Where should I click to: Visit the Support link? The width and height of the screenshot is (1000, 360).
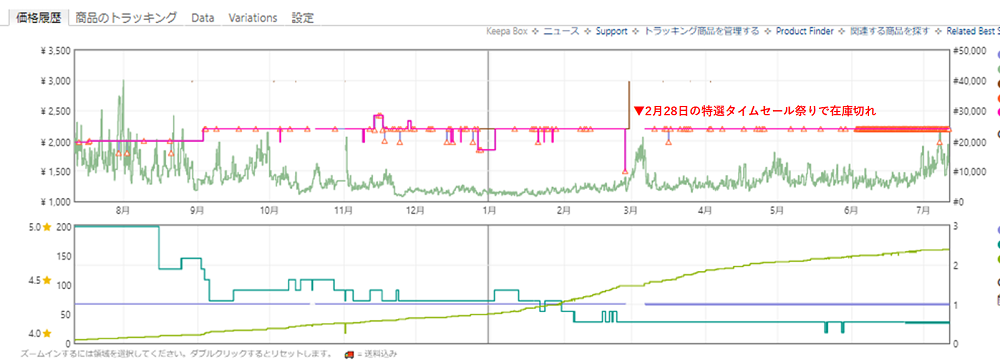coord(612,31)
